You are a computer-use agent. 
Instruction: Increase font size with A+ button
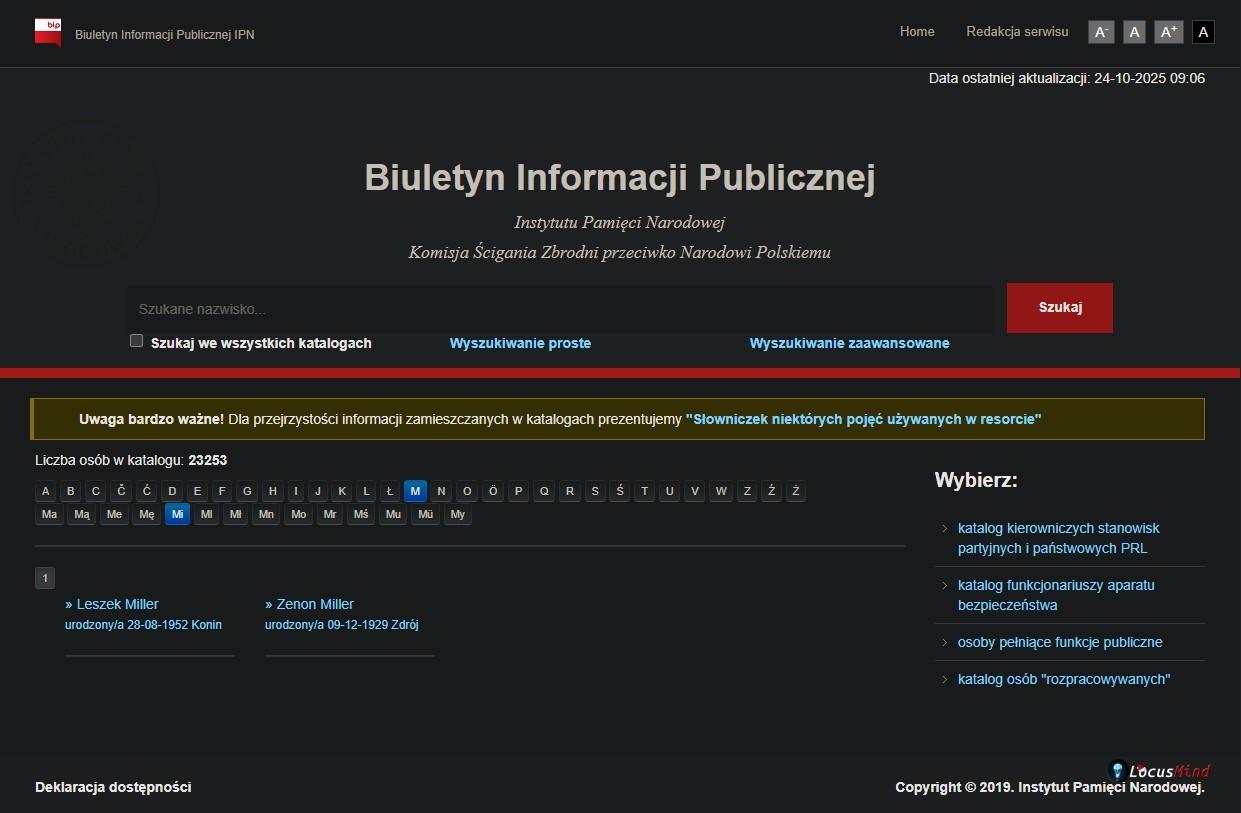[1168, 32]
